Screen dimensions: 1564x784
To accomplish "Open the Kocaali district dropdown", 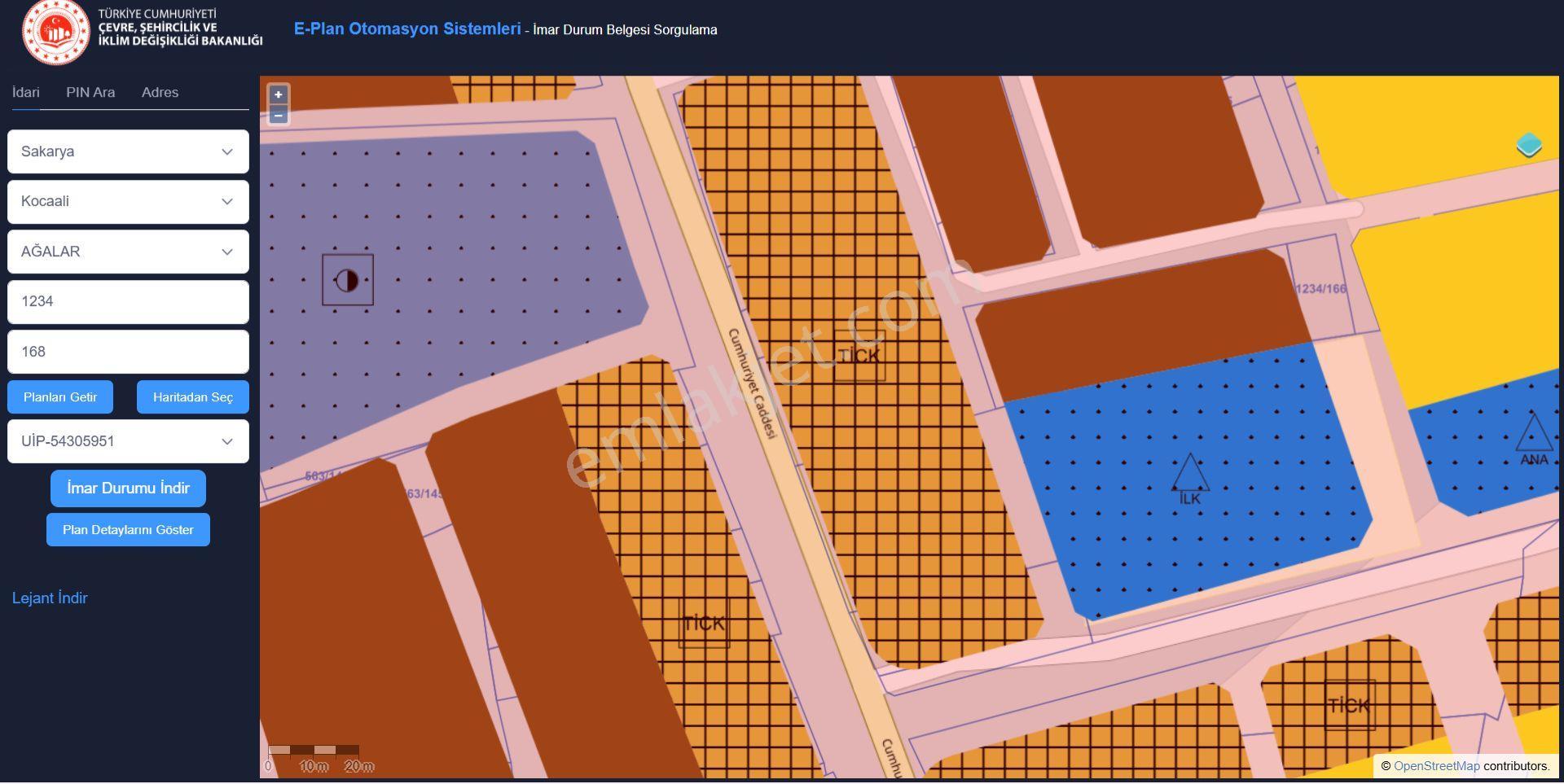I will [128, 201].
